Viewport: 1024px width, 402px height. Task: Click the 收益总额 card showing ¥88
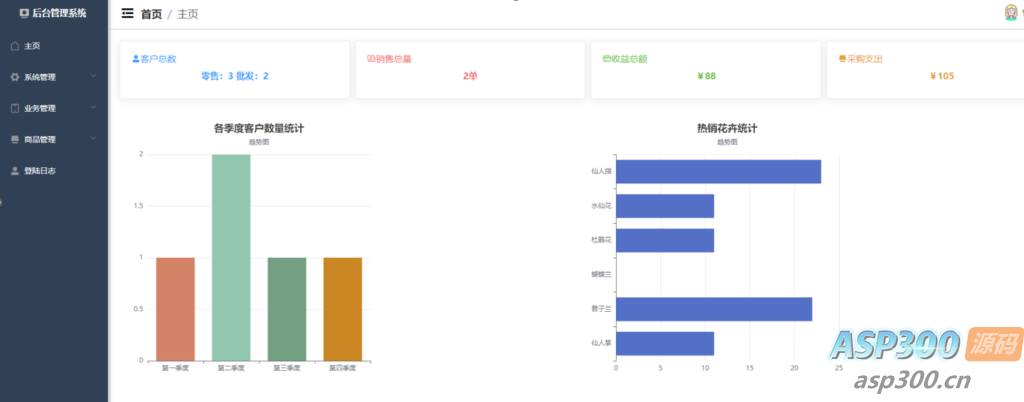click(705, 69)
